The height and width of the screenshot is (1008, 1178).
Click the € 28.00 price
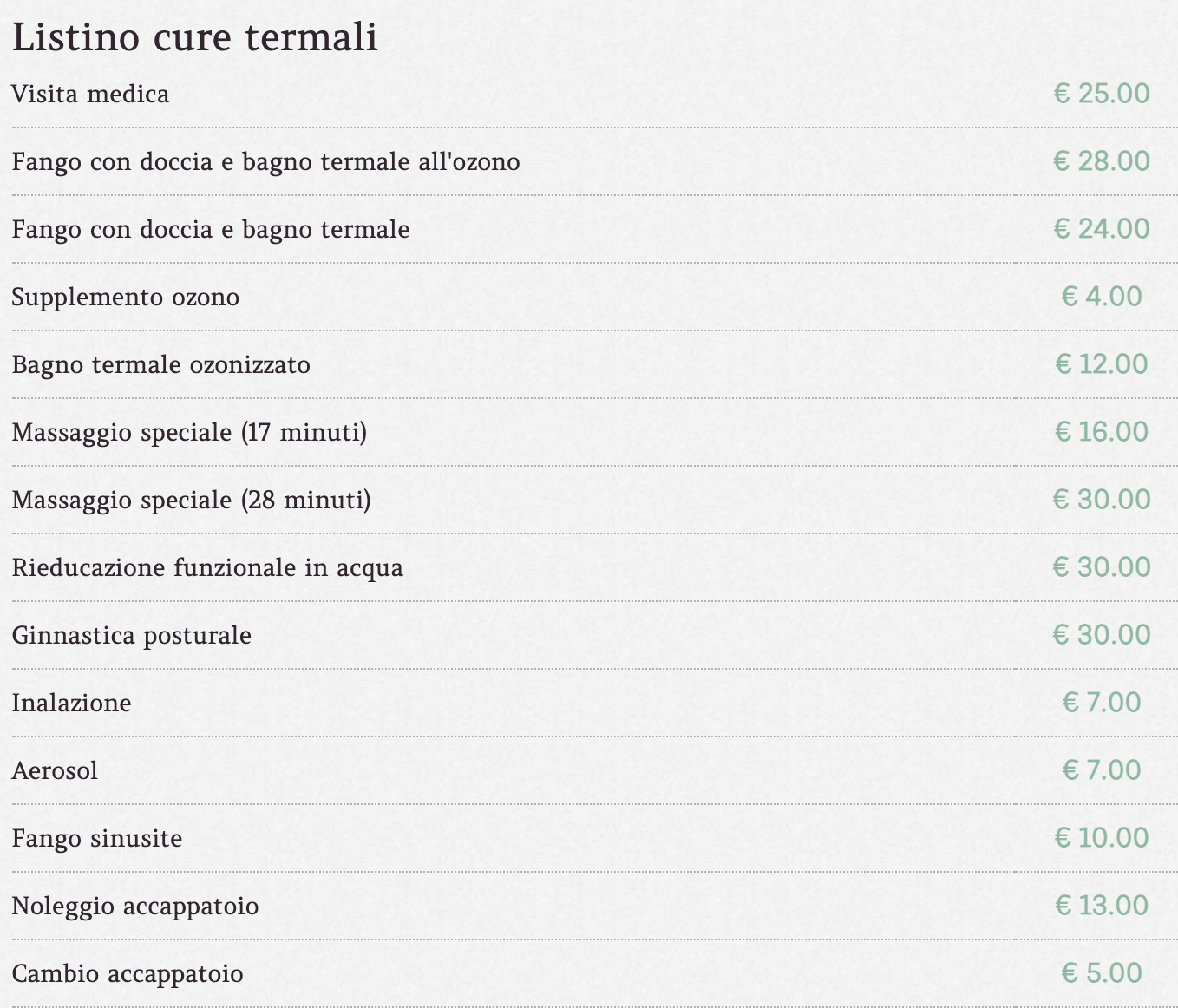pos(1102,160)
